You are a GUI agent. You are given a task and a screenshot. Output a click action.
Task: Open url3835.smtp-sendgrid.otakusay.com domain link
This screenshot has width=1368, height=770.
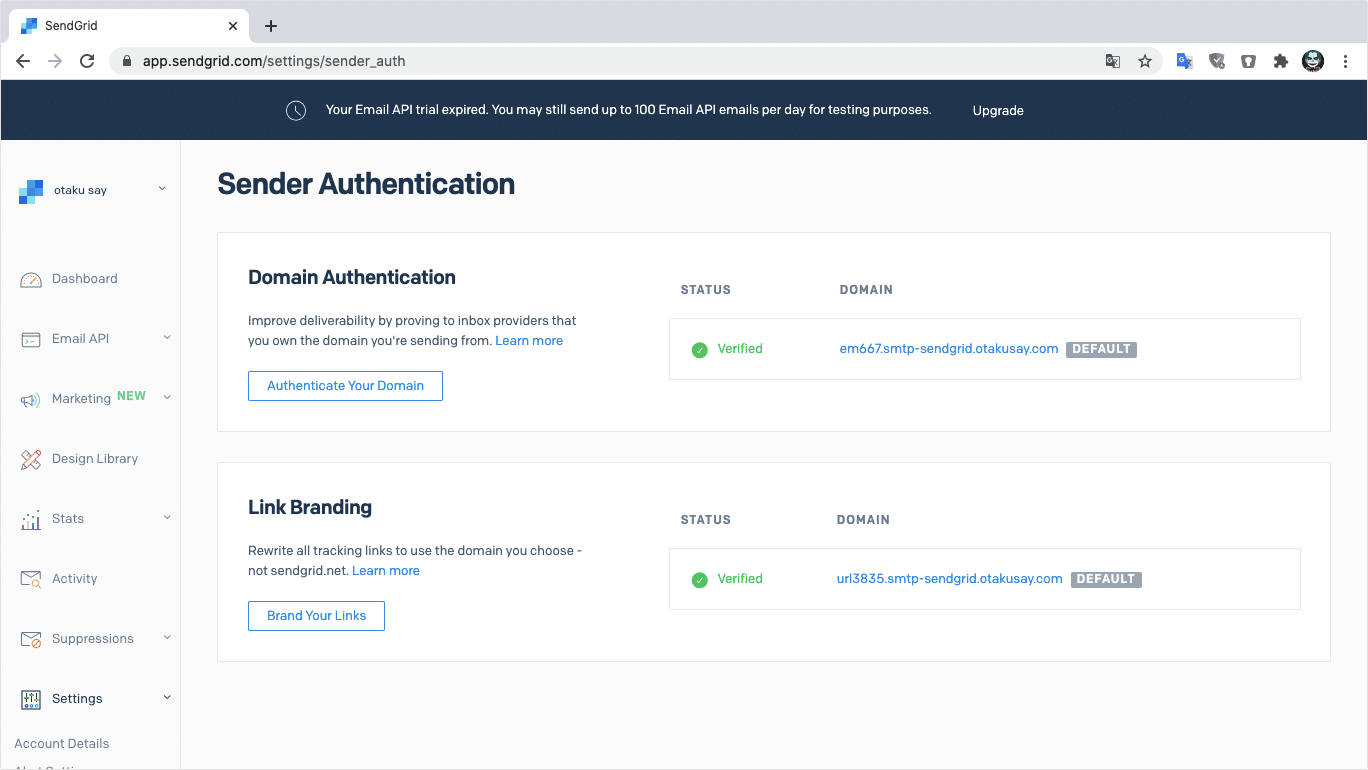point(949,579)
